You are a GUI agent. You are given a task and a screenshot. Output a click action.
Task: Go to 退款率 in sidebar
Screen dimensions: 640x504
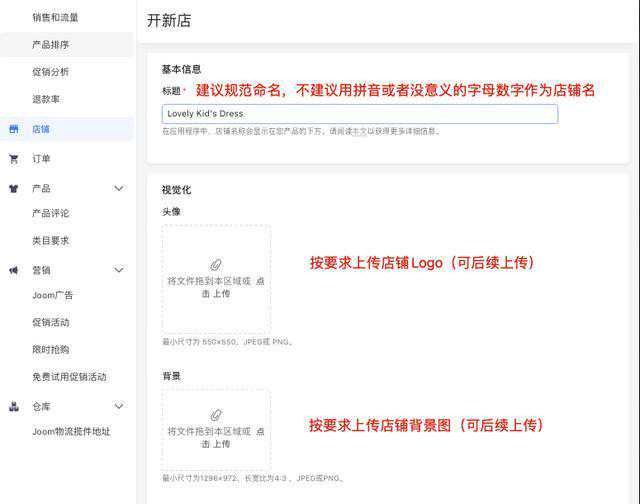pyautogui.click(x=46, y=99)
